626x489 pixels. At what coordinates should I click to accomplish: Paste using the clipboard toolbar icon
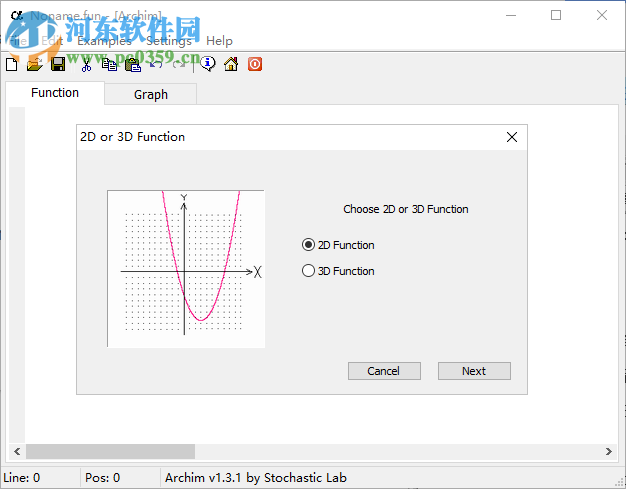tap(133, 64)
